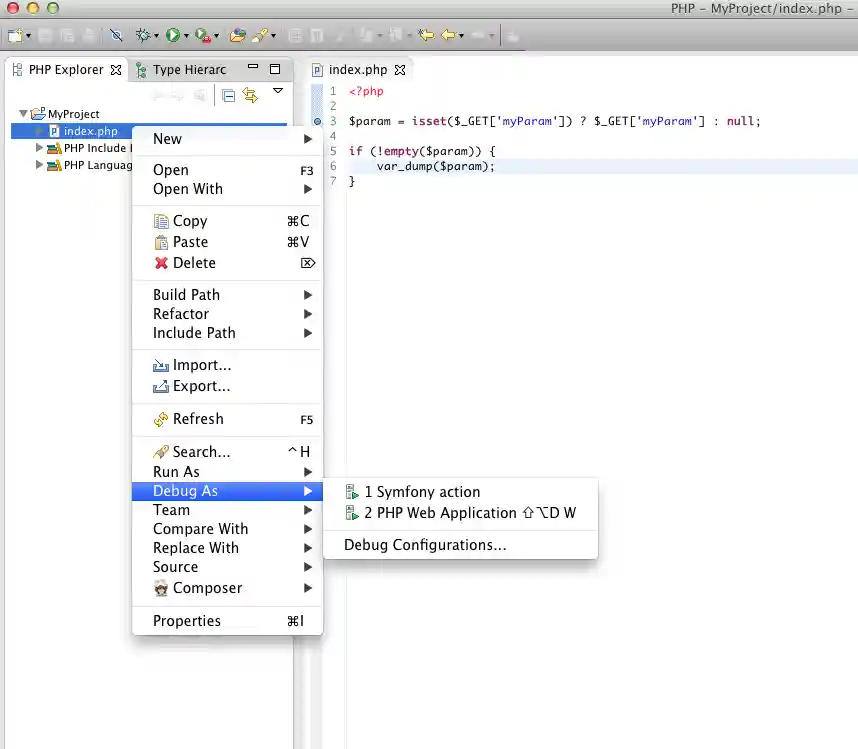Close the index.php editor tab
Image resolution: width=858 pixels, height=749 pixels.
click(x=400, y=70)
